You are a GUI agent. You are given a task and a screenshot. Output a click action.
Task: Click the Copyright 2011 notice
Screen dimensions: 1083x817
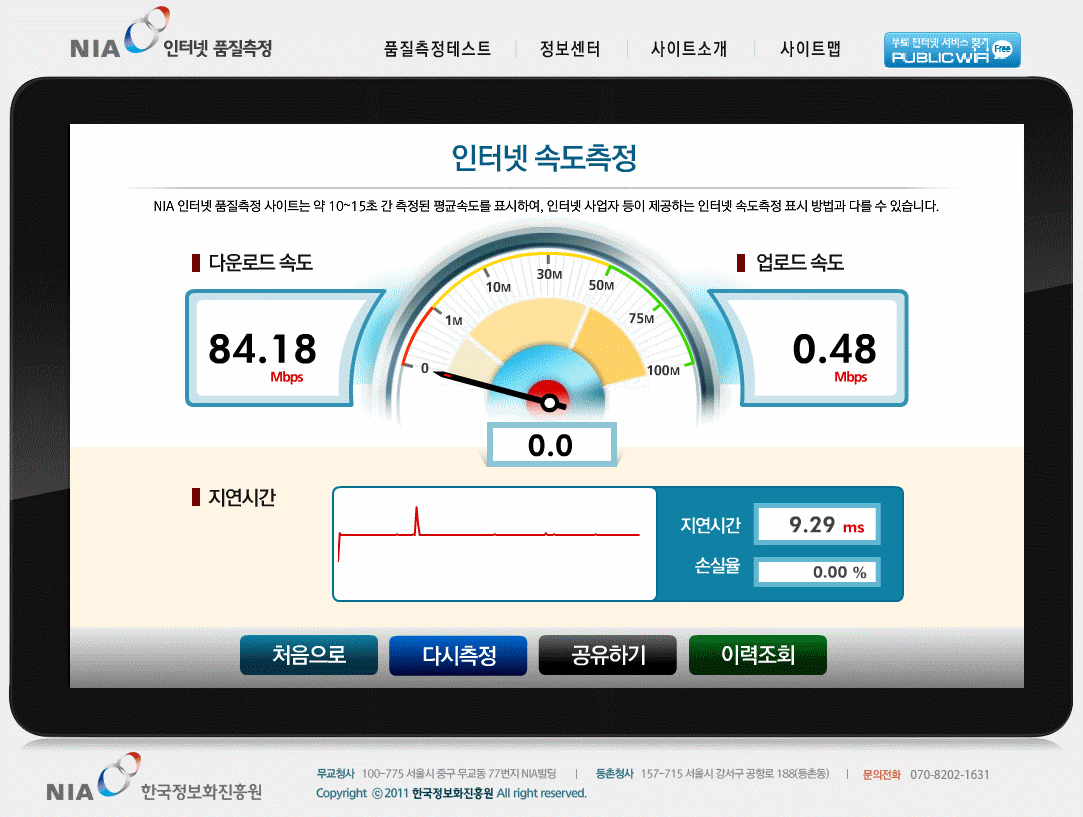pos(451,793)
